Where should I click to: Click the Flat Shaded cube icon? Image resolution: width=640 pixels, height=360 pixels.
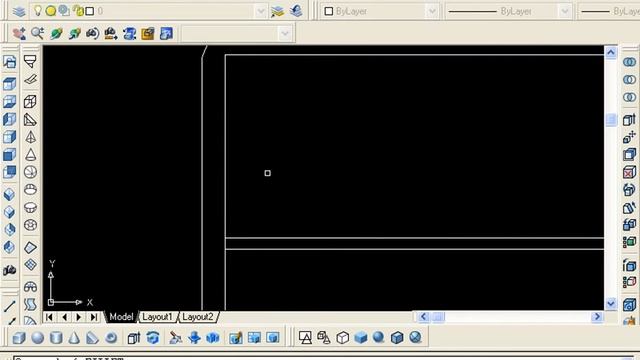coord(361,338)
